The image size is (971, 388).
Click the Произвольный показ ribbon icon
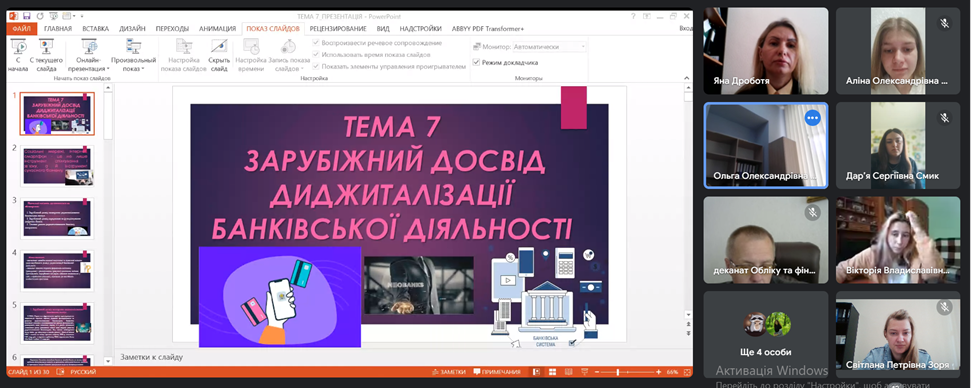pyautogui.click(x=133, y=46)
